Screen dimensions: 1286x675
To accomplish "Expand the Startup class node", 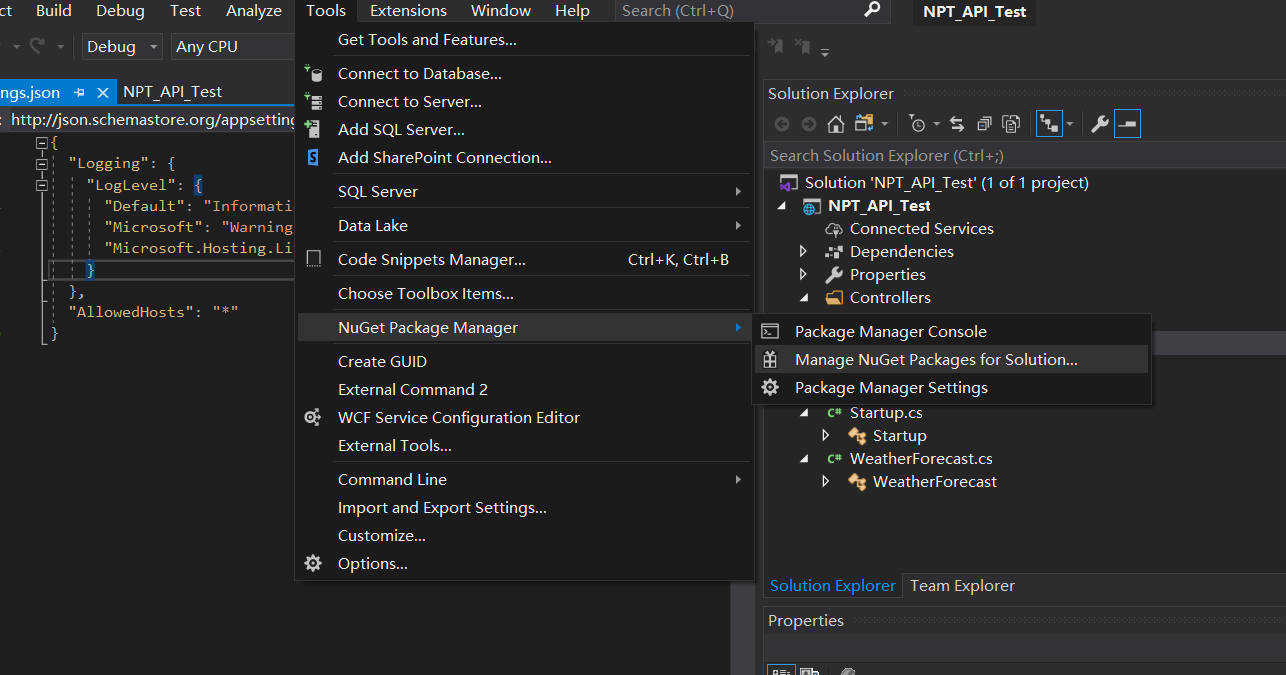I will [825, 435].
